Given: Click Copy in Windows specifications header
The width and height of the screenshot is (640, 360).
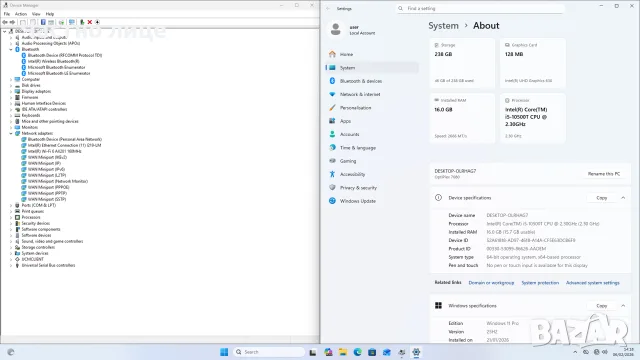Looking at the screenshot, I should (x=602, y=305).
